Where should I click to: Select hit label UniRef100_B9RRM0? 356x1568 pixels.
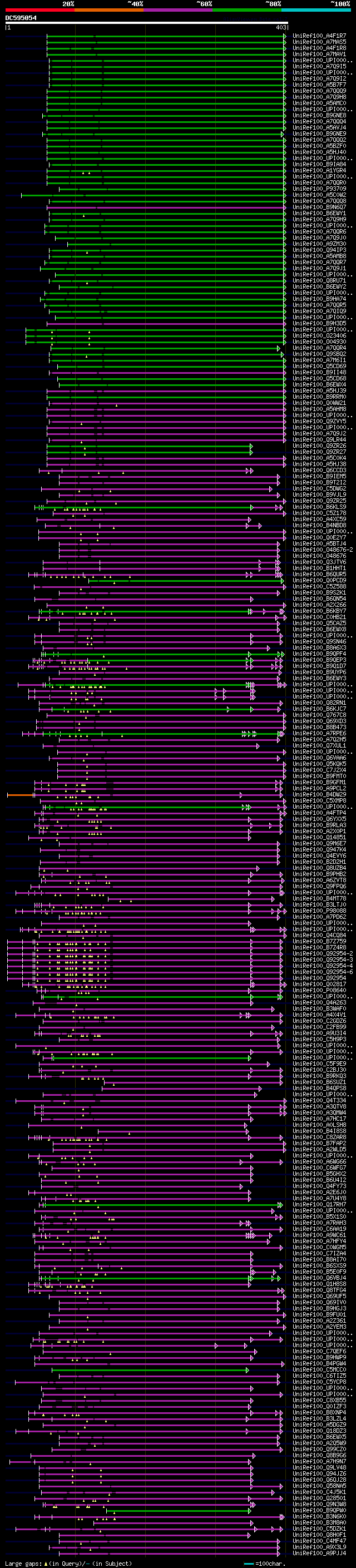(x=319, y=397)
